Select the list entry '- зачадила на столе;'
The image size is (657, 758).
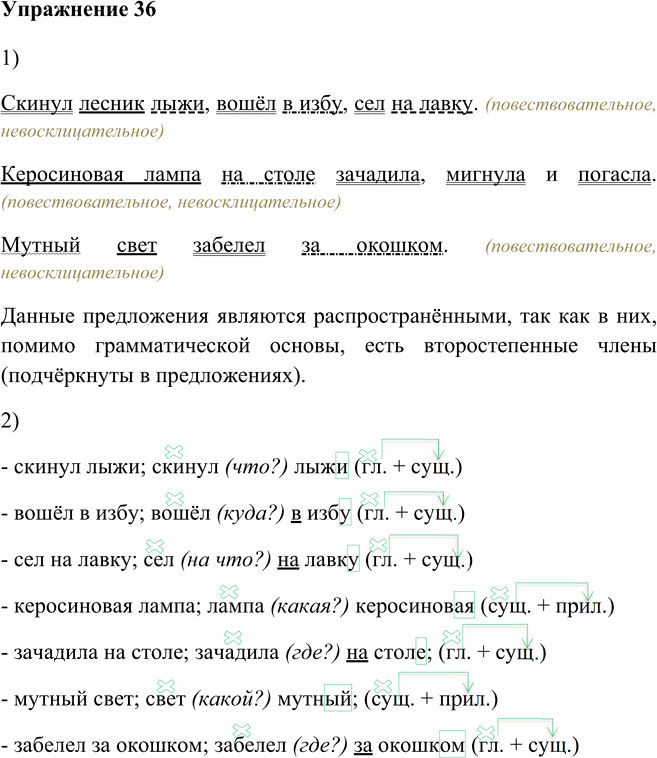[x=95, y=652]
